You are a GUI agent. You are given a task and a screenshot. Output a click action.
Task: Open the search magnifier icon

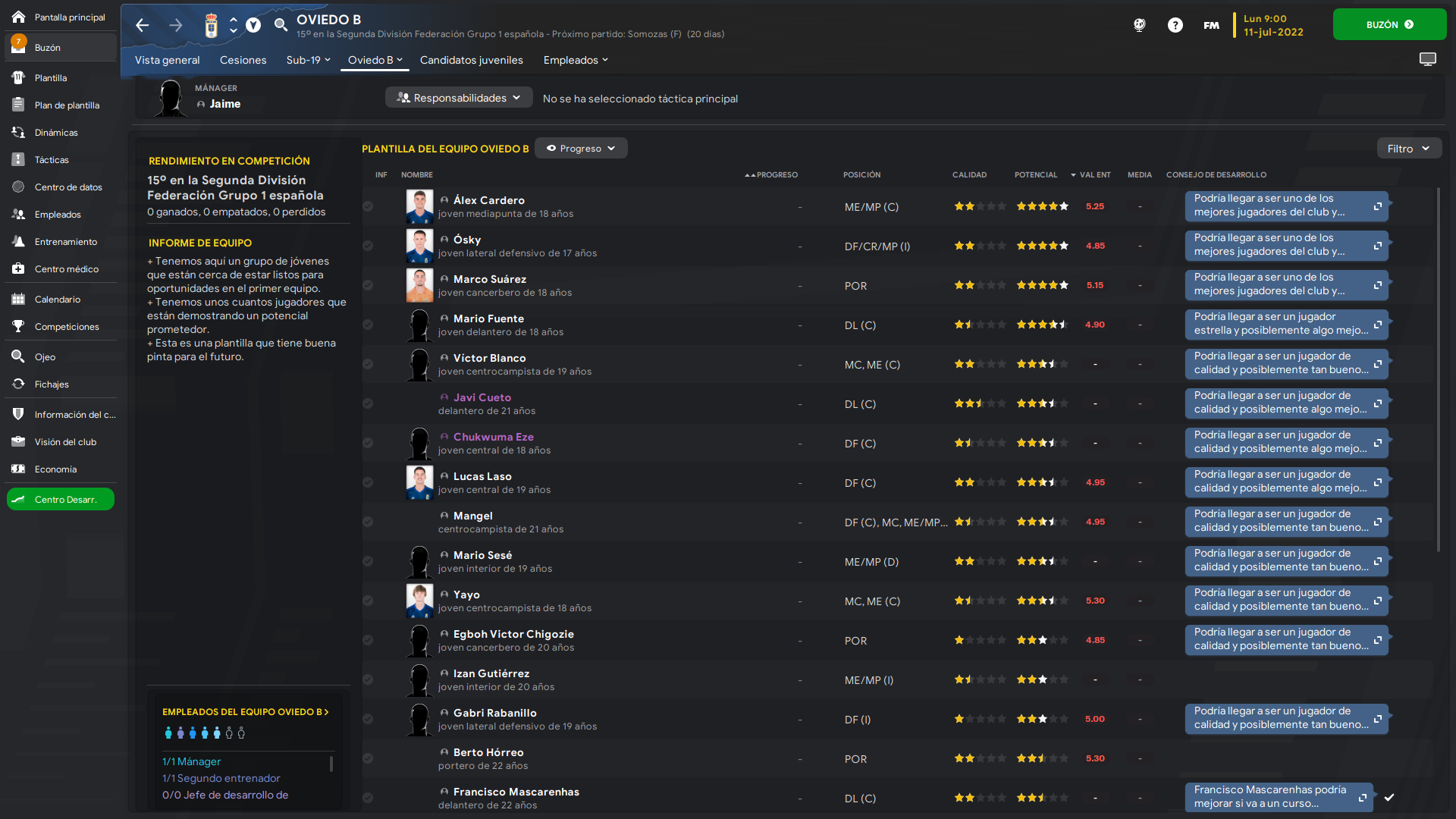tap(281, 25)
